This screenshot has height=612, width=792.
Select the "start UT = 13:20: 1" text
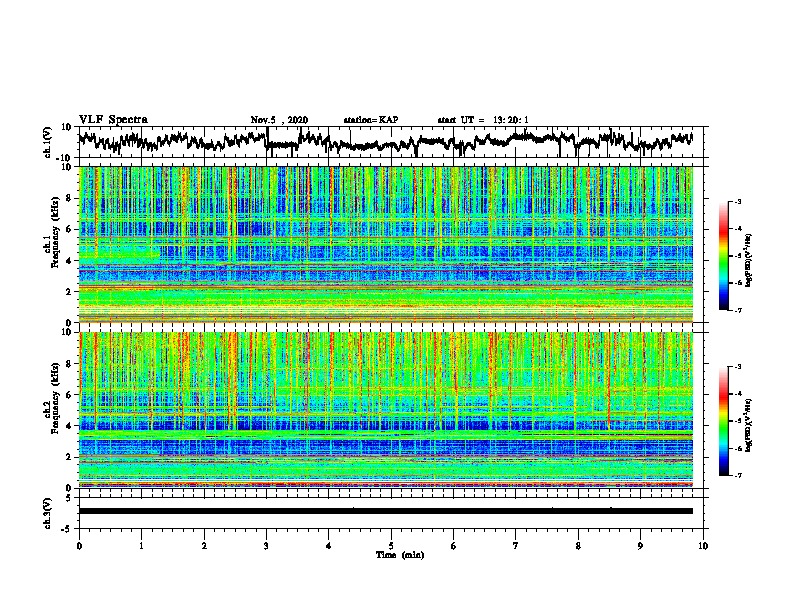tap(483, 120)
